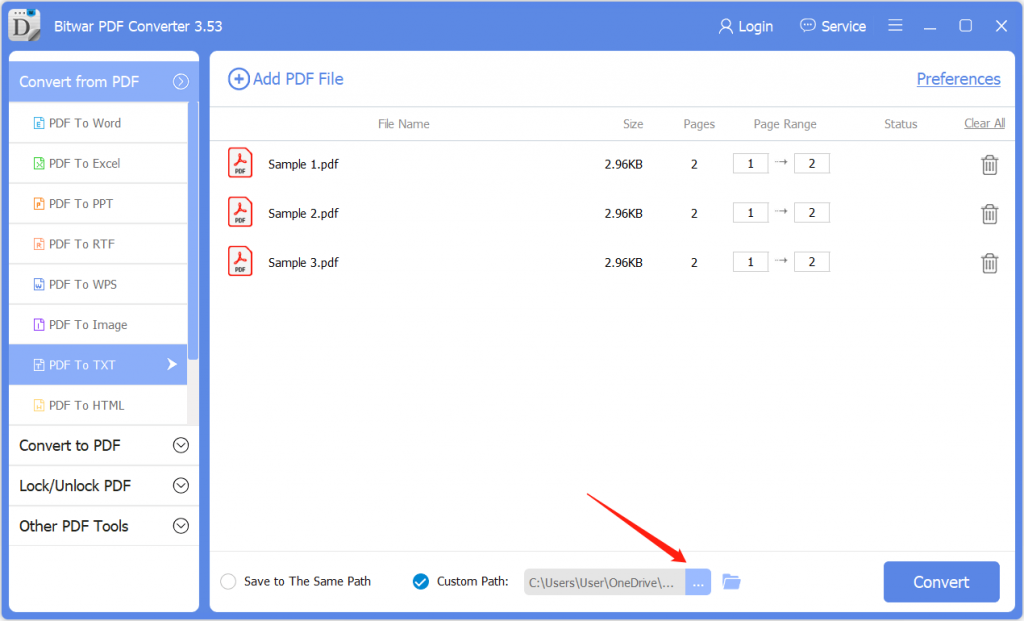Screen dimensions: 1024x621
Task: Select Save to The Same Path option
Action: 228,581
